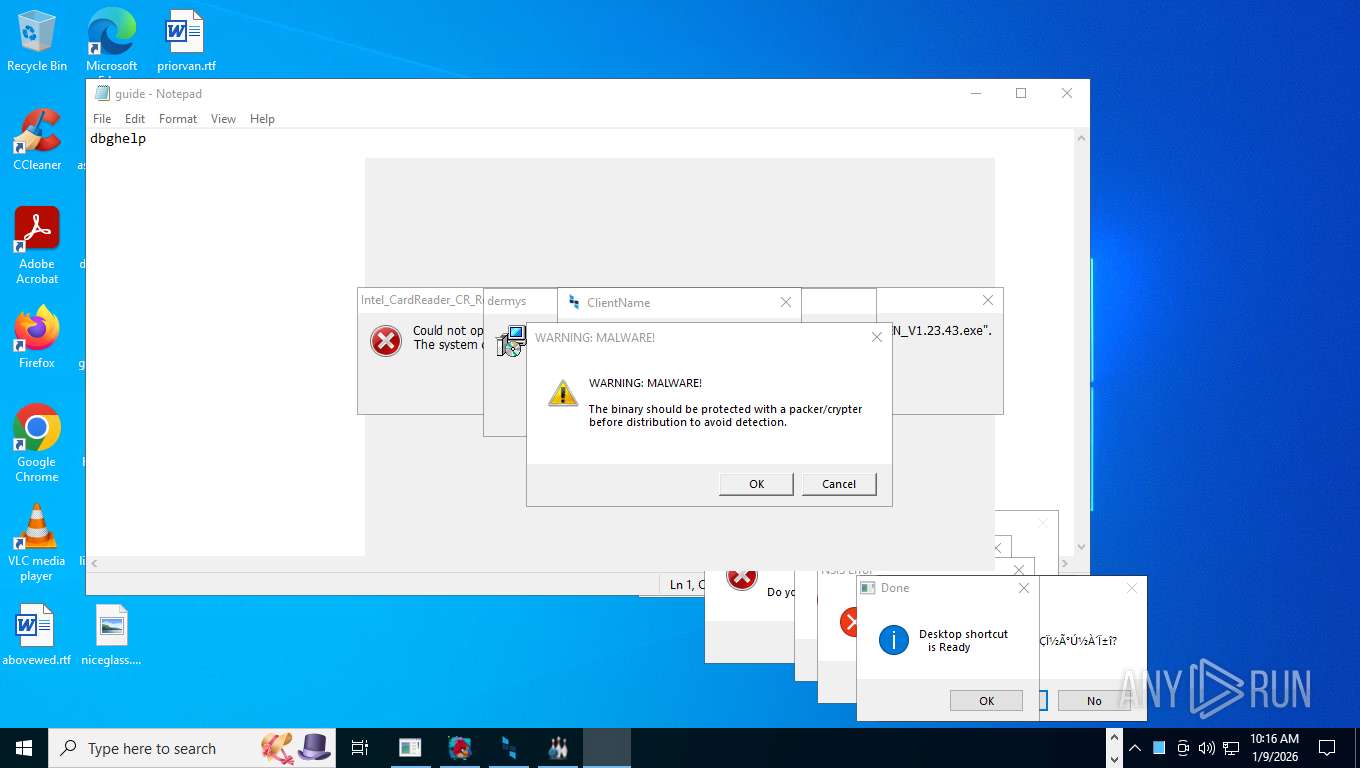Click the installer icon in the dermys dialog
This screenshot has height=768, width=1360.
[511, 341]
